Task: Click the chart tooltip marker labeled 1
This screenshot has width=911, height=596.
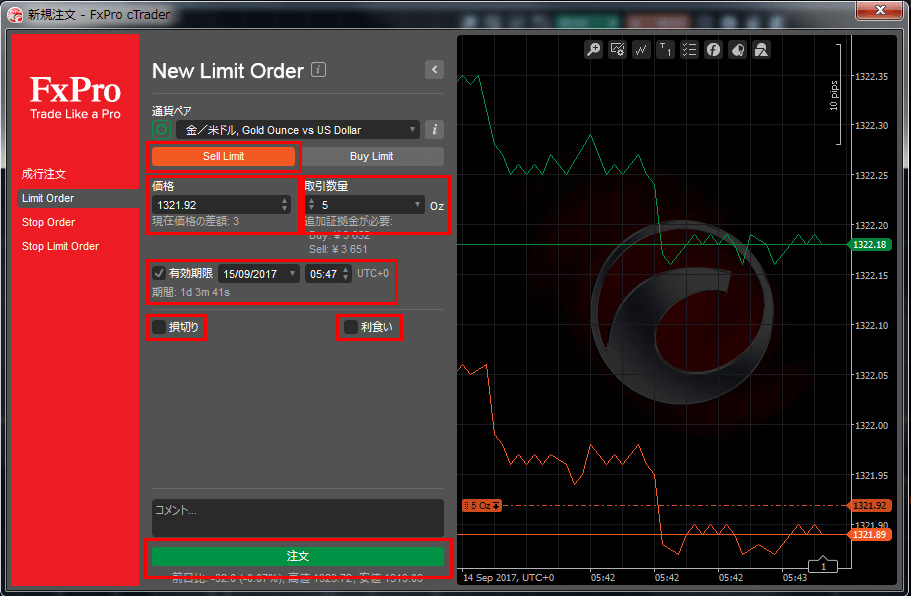Action: click(823, 565)
